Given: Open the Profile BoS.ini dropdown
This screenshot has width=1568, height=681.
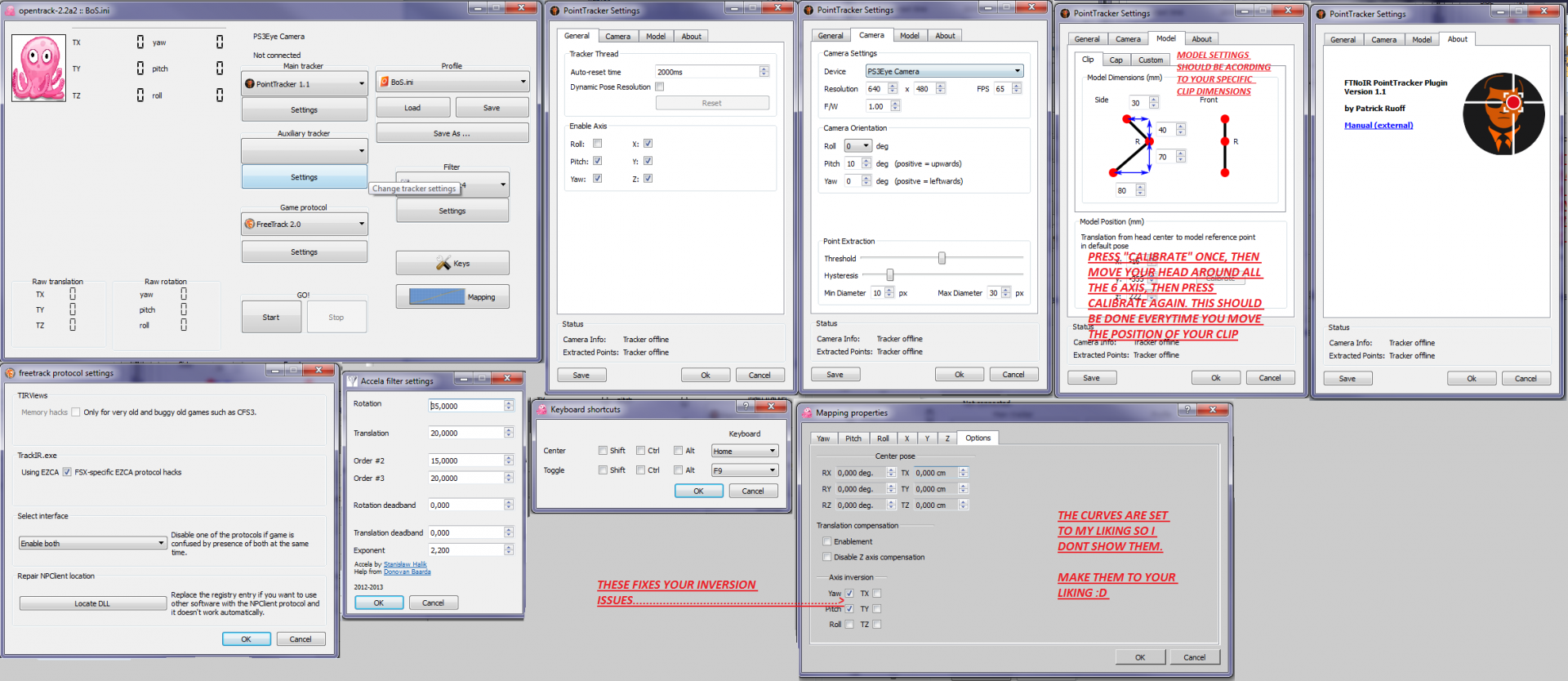Looking at the screenshot, I should point(452,82).
